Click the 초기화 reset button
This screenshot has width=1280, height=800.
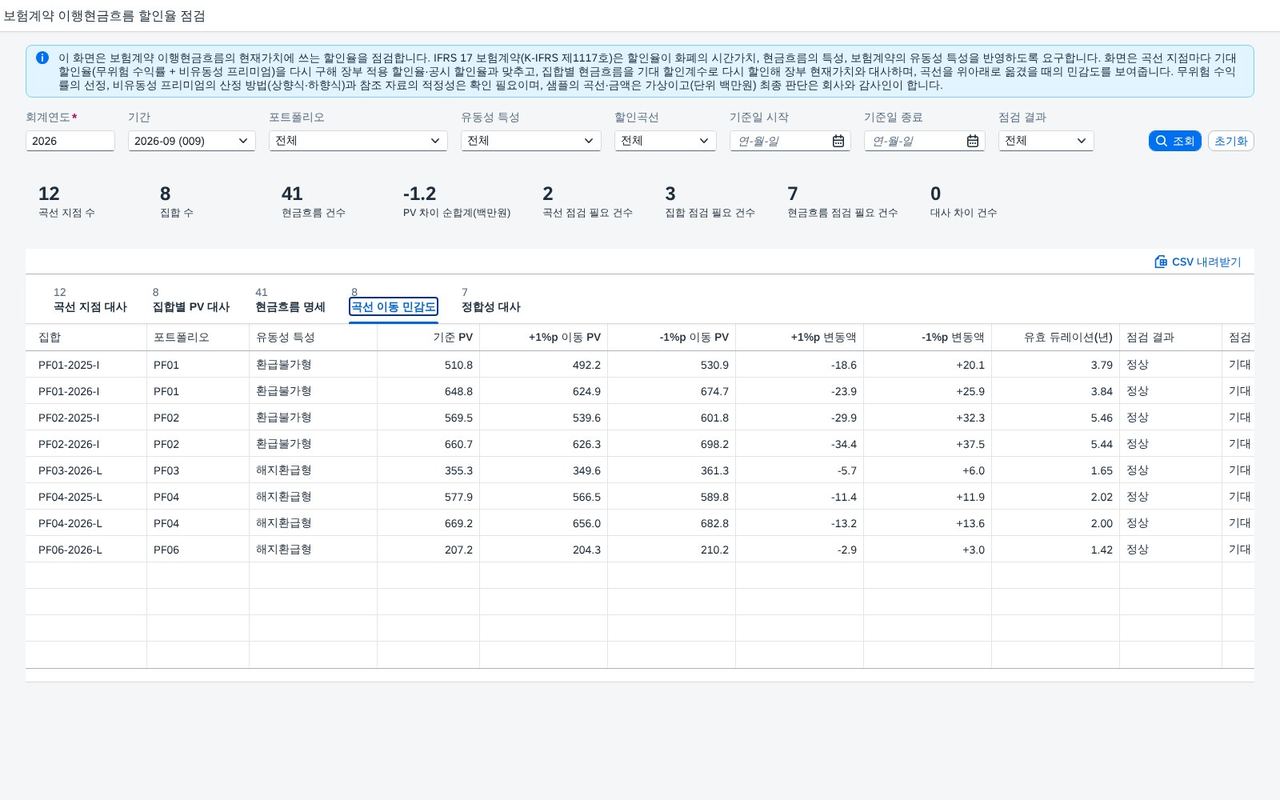tap(1231, 141)
